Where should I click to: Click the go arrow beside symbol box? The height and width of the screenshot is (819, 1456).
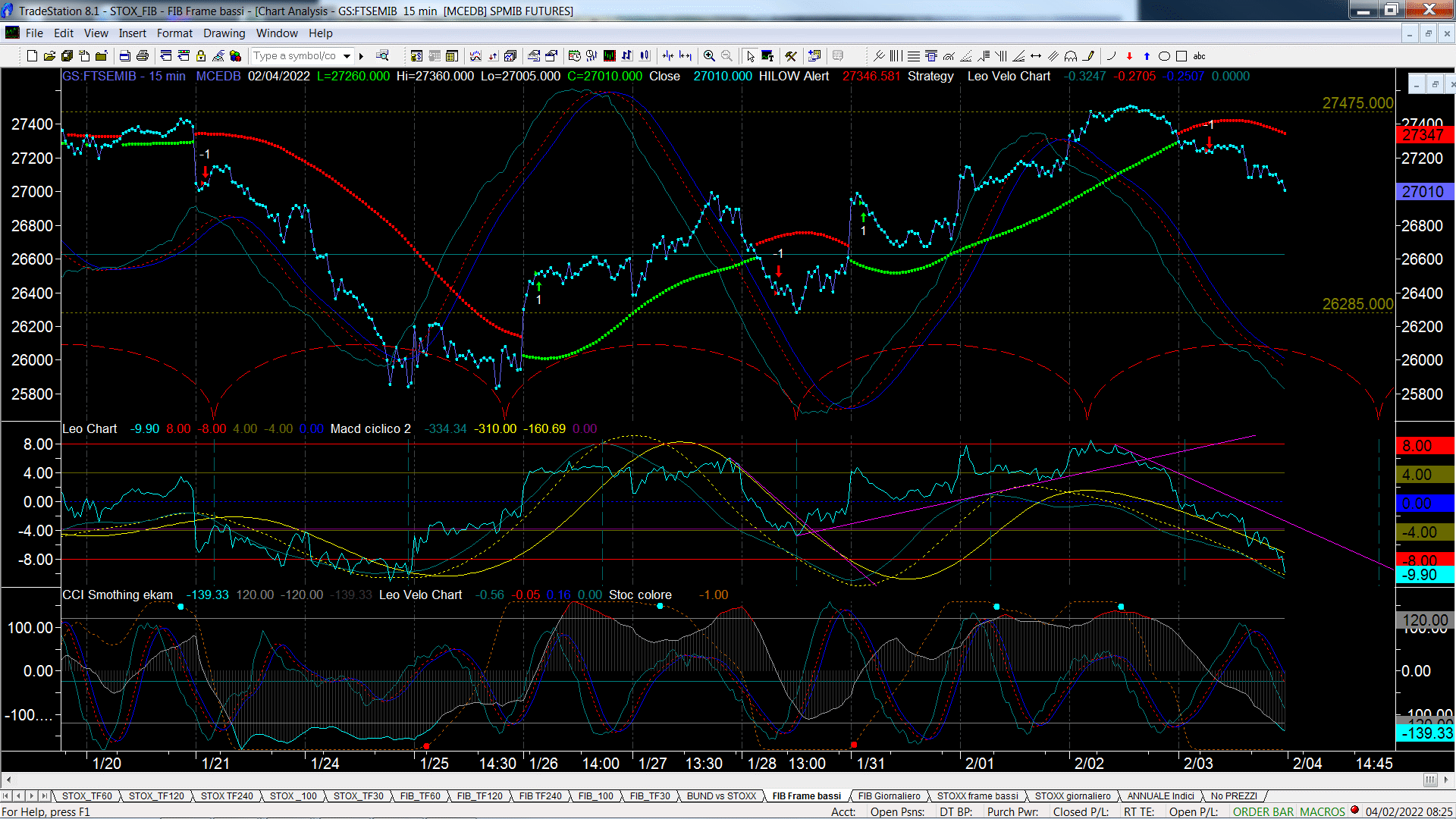tap(362, 56)
